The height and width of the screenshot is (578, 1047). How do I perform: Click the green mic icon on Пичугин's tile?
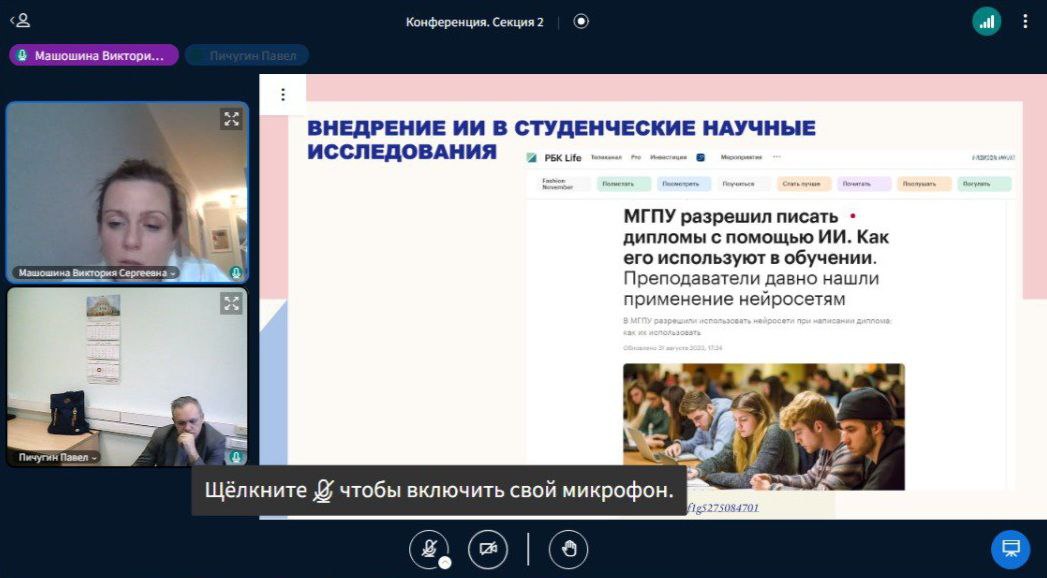click(236, 457)
